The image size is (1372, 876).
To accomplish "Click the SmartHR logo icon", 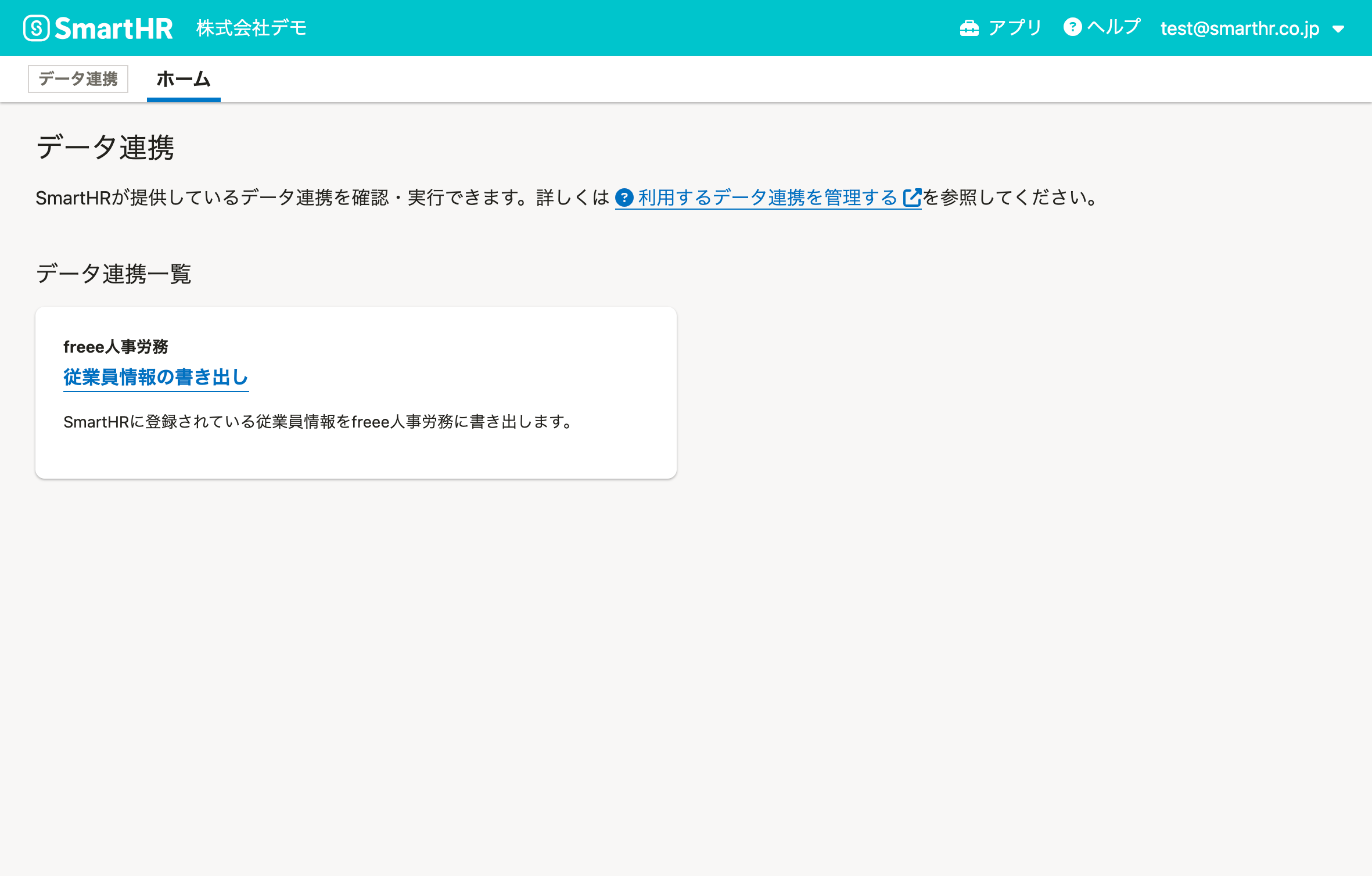I will pos(37,28).
